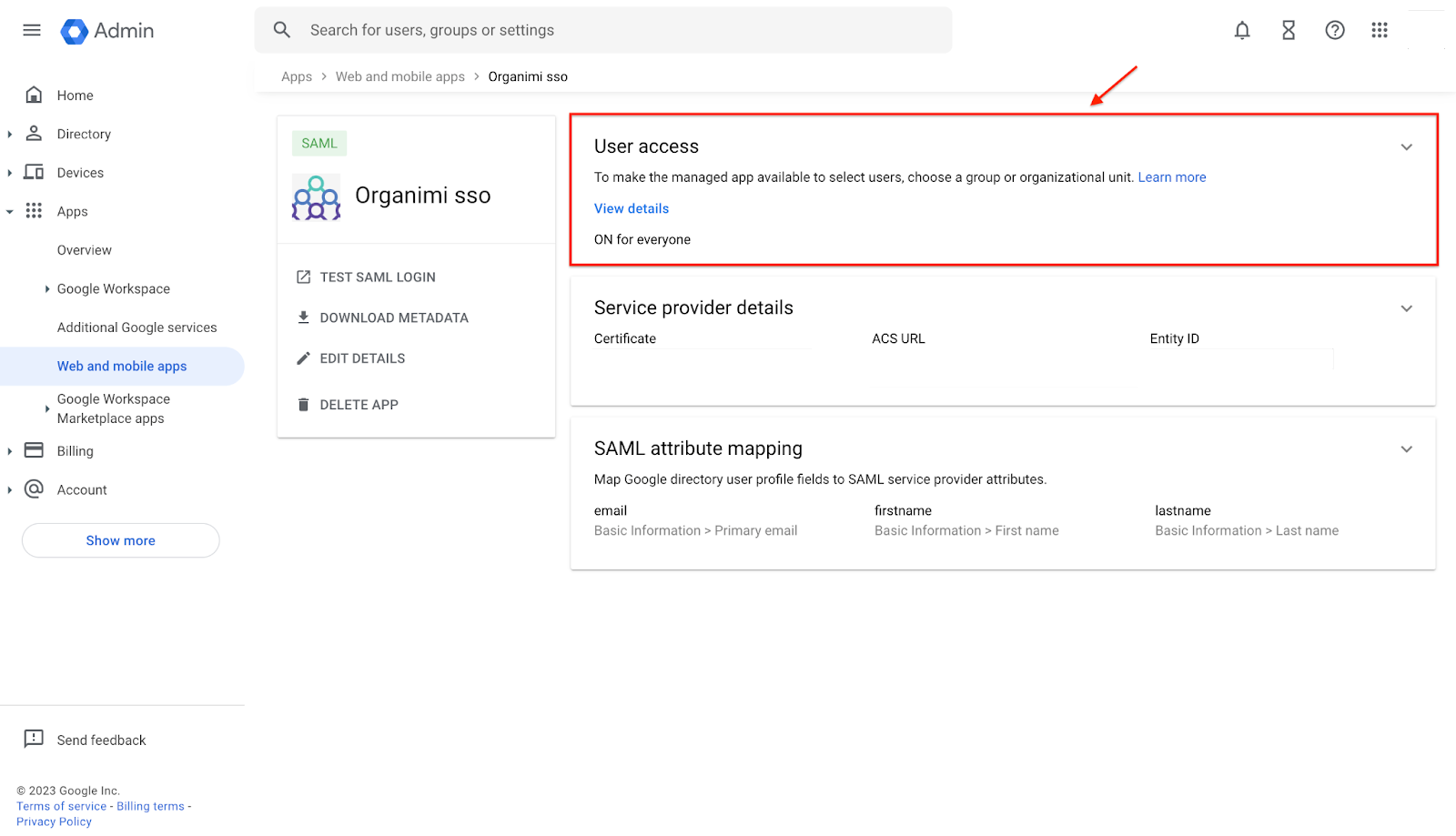This screenshot has height=836, width=1456.
Task: Click the Learn more link
Action: [1171, 176]
